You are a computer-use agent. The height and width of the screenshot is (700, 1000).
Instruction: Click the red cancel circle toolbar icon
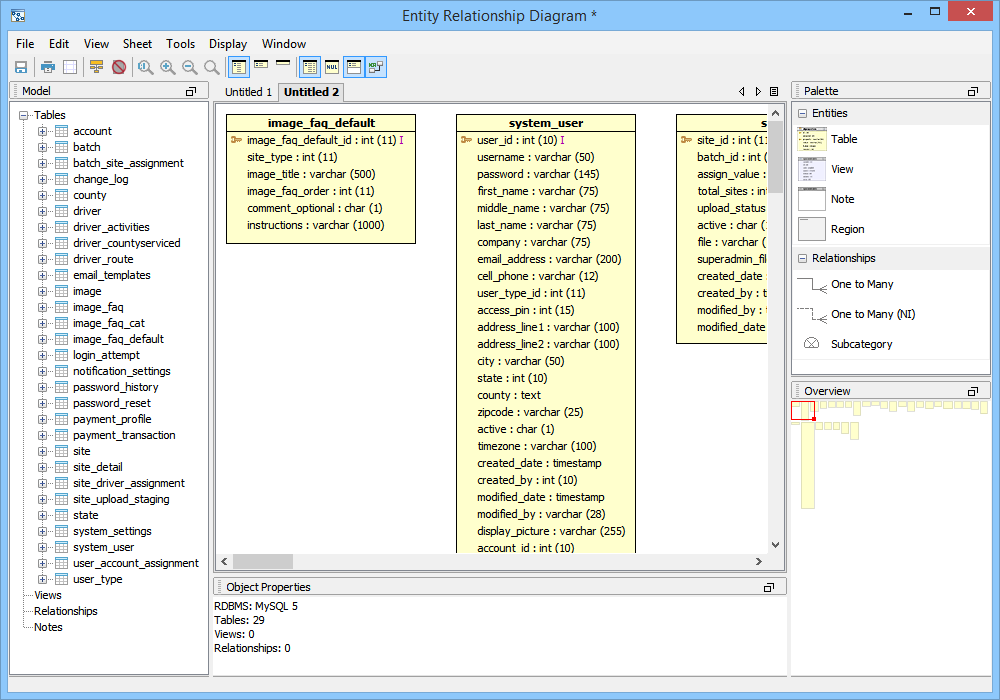pos(119,67)
